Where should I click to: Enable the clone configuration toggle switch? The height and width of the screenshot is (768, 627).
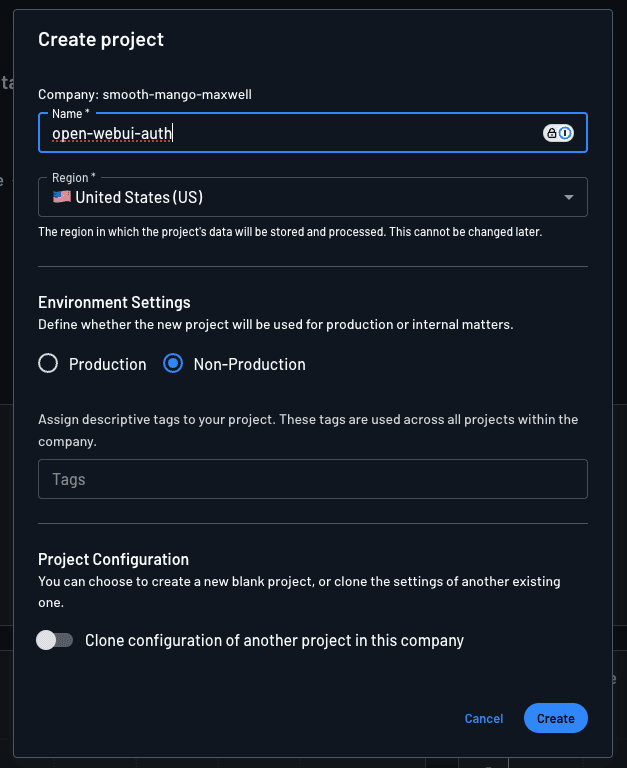pos(55,640)
